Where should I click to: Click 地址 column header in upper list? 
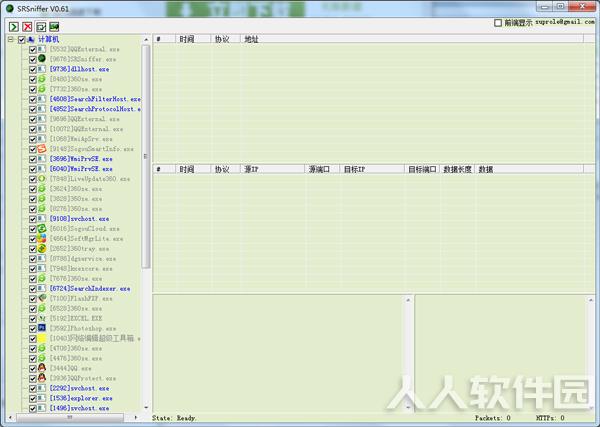click(x=412, y=39)
